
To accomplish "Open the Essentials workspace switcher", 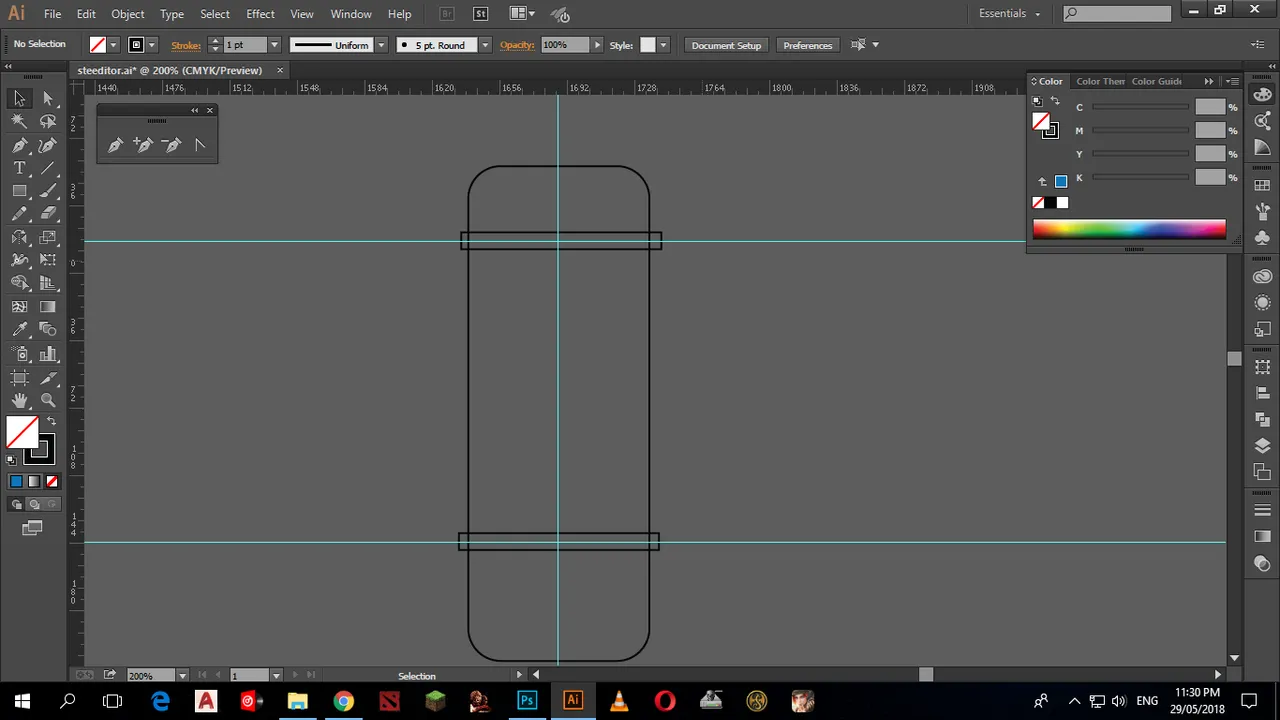I will coord(1009,13).
